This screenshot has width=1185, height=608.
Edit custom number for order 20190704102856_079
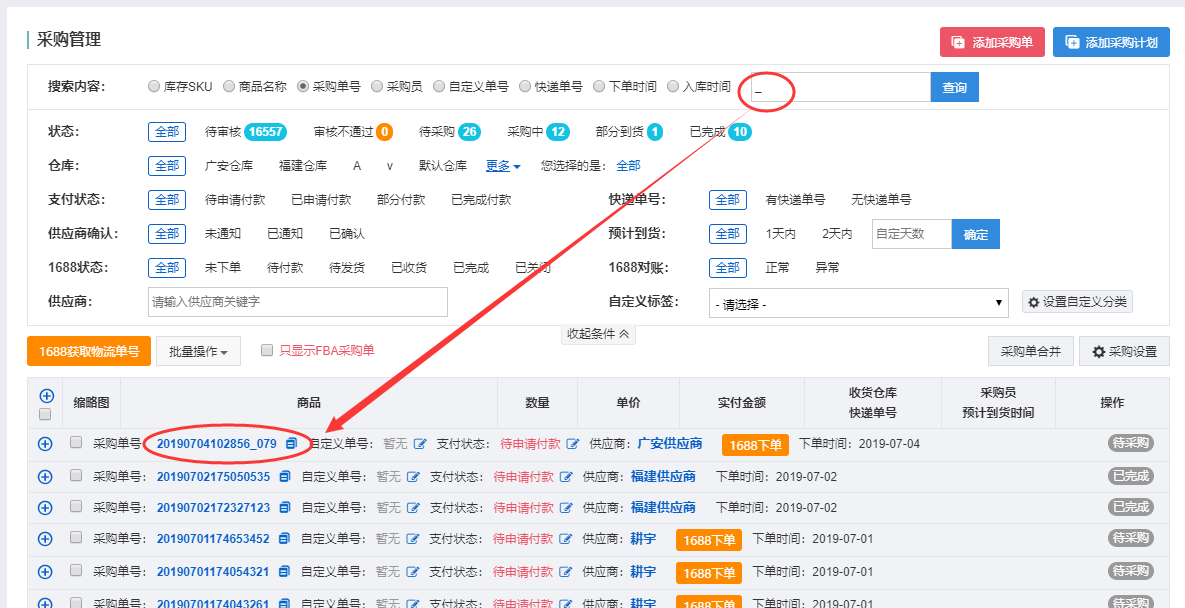point(420,444)
